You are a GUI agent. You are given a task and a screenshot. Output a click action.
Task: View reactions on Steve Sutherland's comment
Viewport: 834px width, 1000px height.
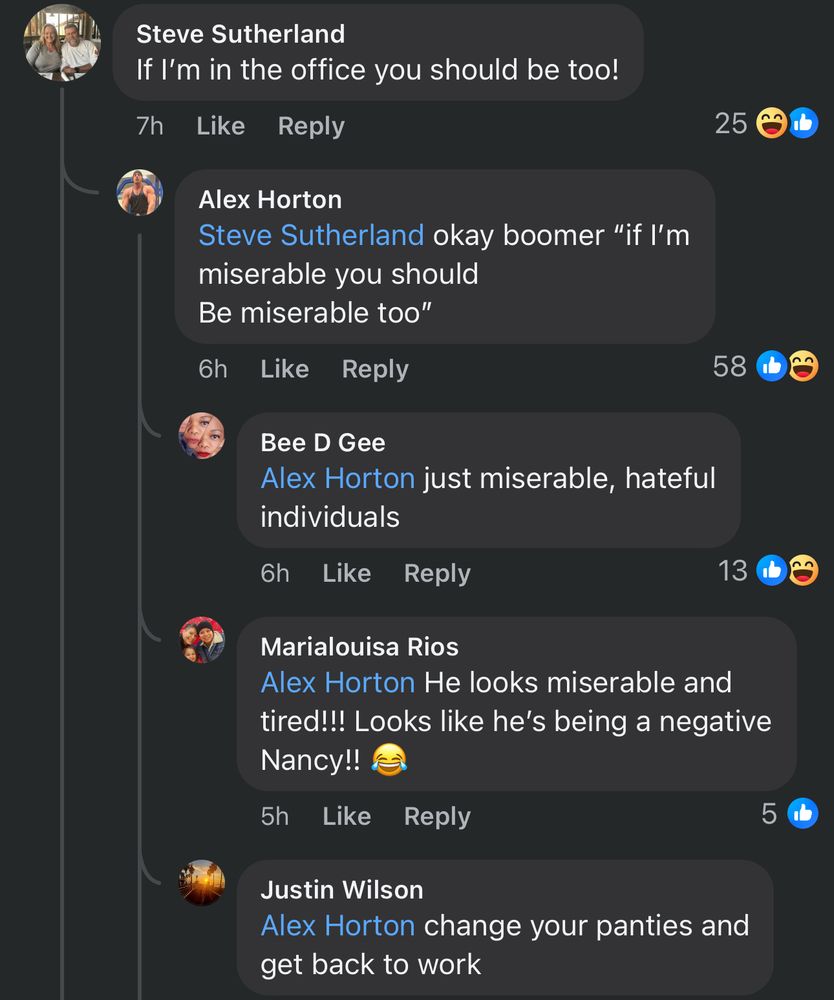pyautogui.click(x=766, y=123)
